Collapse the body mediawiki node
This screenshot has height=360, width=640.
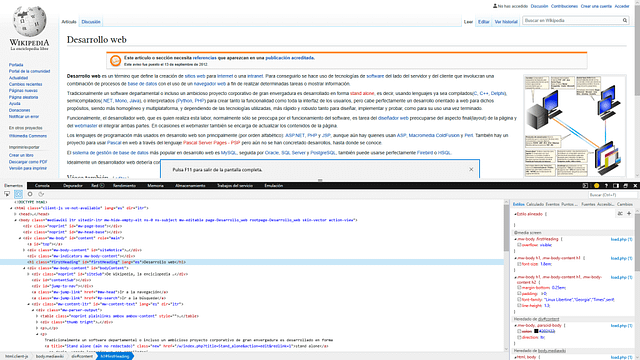[16, 220]
